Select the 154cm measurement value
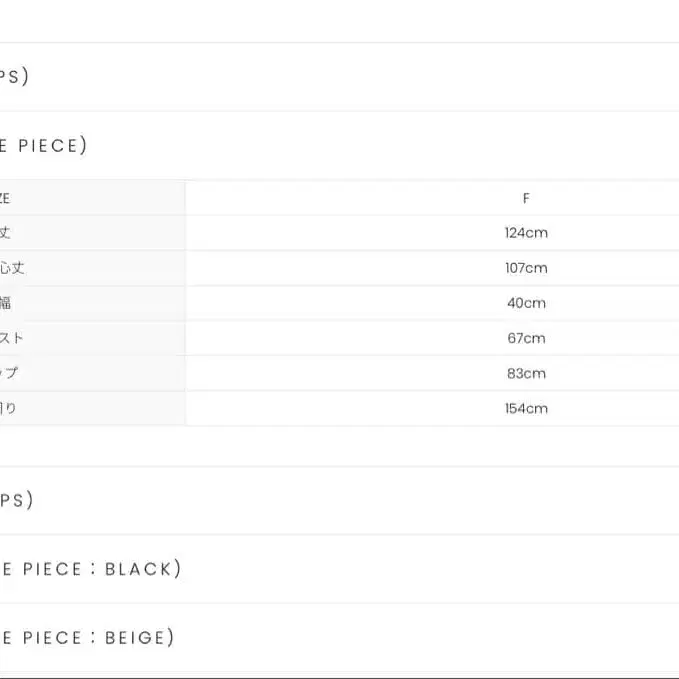Viewport: 679px width, 679px height. (x=526, y=408)
